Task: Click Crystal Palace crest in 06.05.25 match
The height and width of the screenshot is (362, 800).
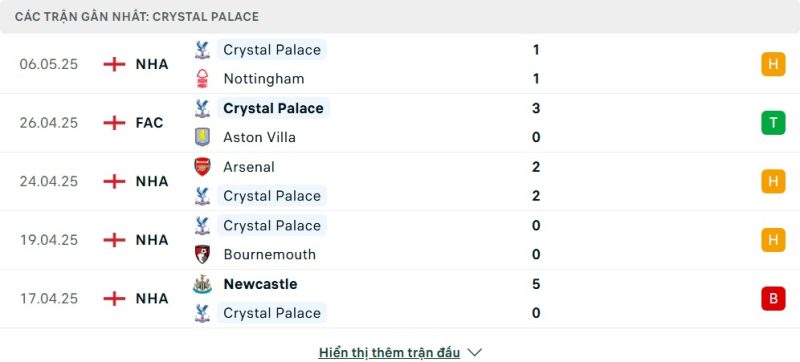Action: (203, 49)
